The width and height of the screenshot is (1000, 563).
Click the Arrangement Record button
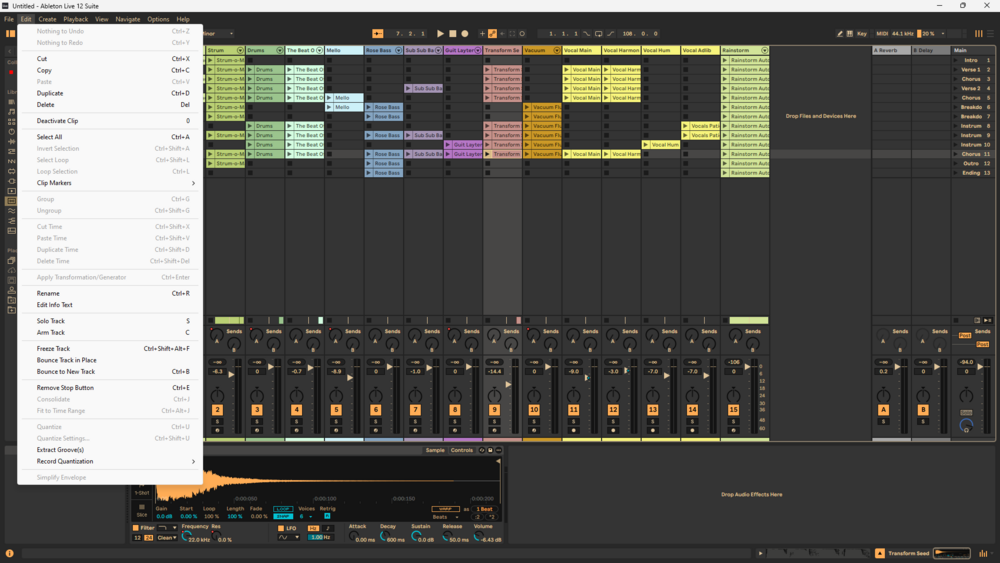pyautogui.click(x=464, y=34)
